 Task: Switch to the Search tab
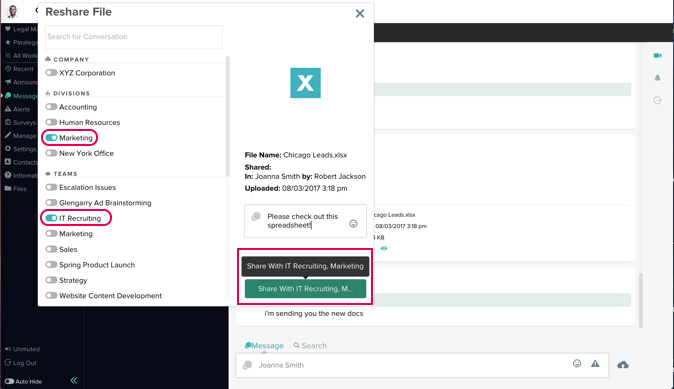310,346
